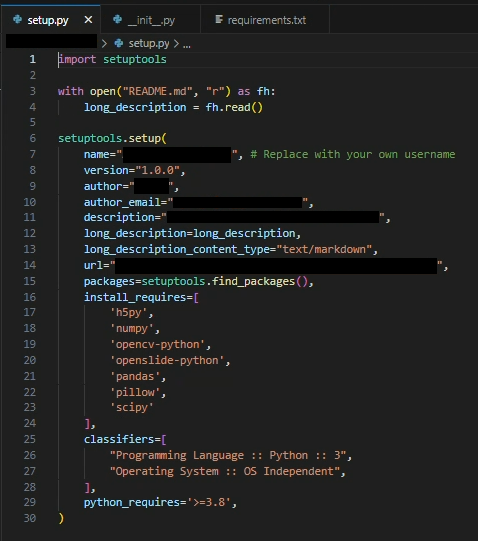Close the setup.py tab
The width and height of the screenshot is (478, 541).
click(x=88, y=20)
